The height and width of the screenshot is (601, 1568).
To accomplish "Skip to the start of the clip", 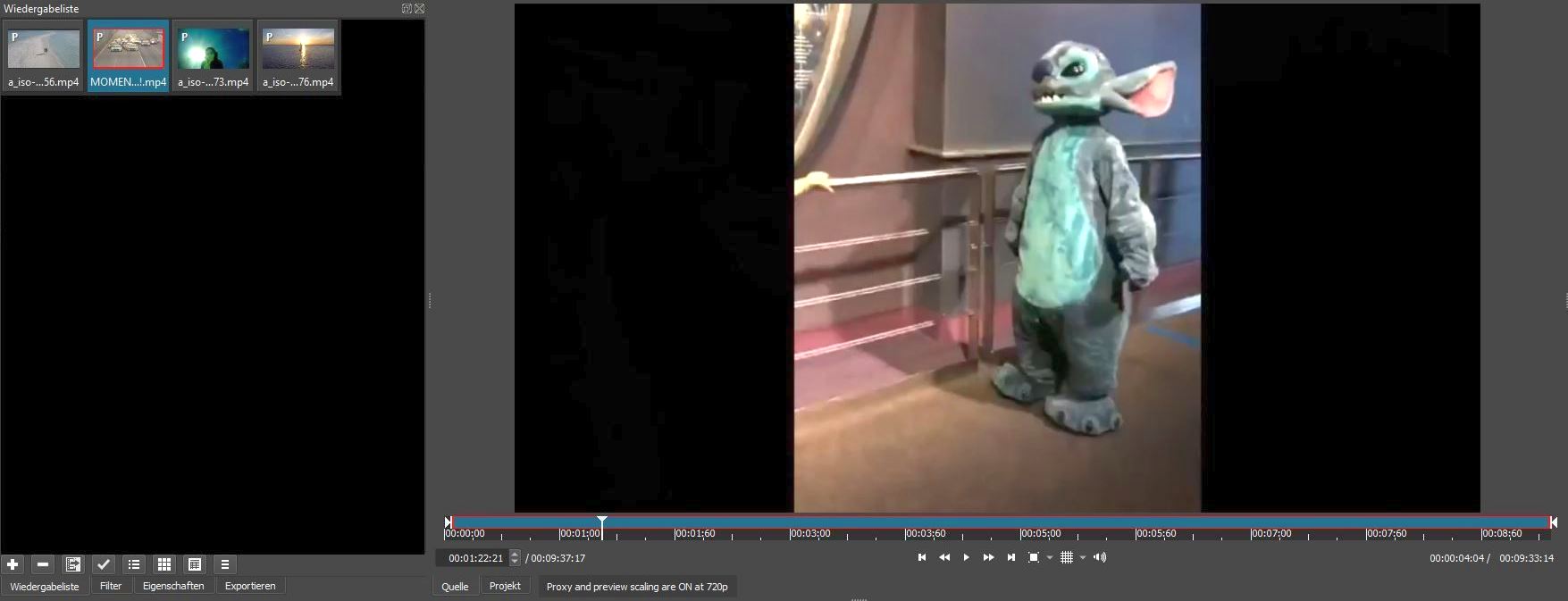I will [922, 557].
